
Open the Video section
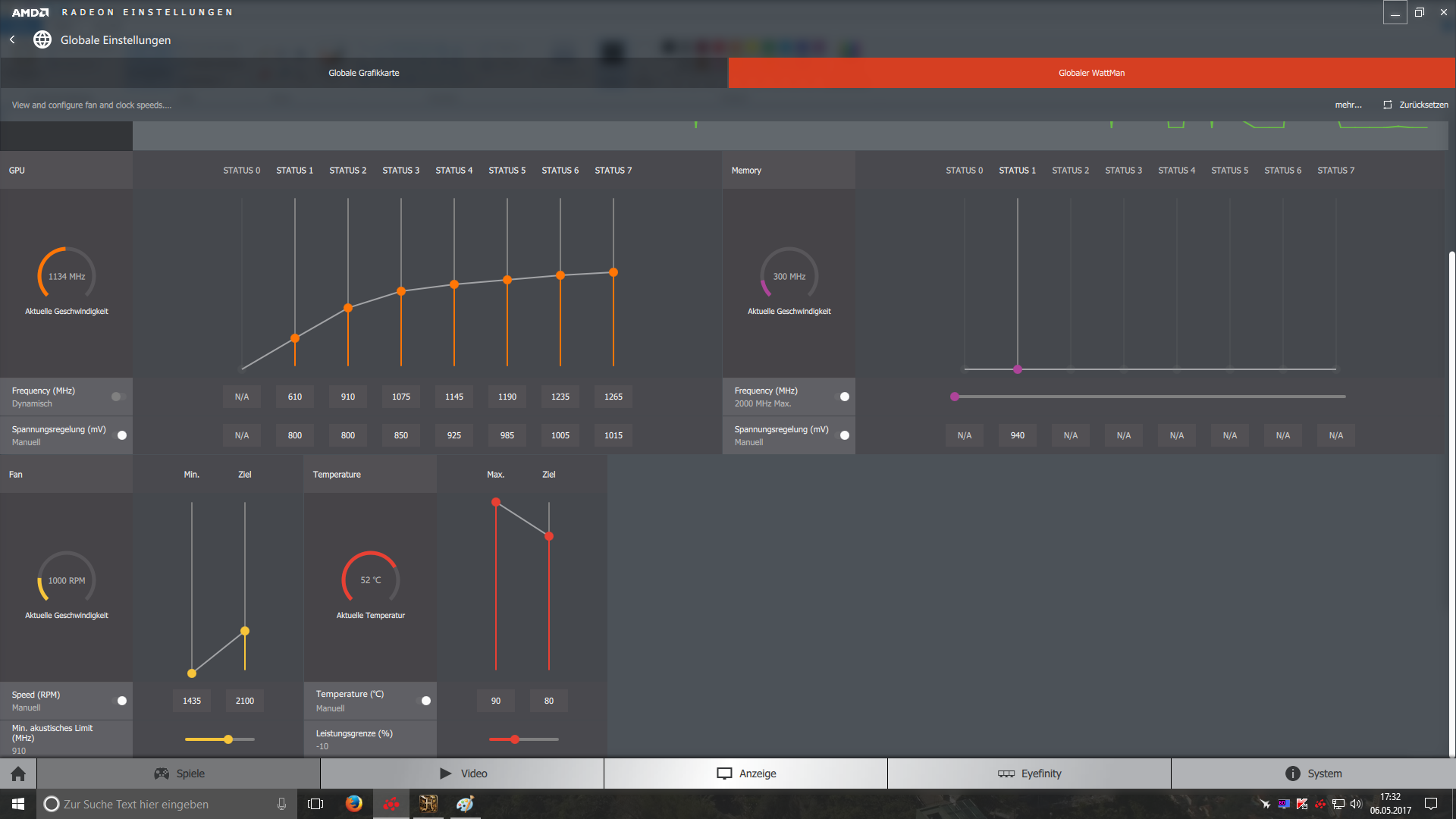pos(463,773)
